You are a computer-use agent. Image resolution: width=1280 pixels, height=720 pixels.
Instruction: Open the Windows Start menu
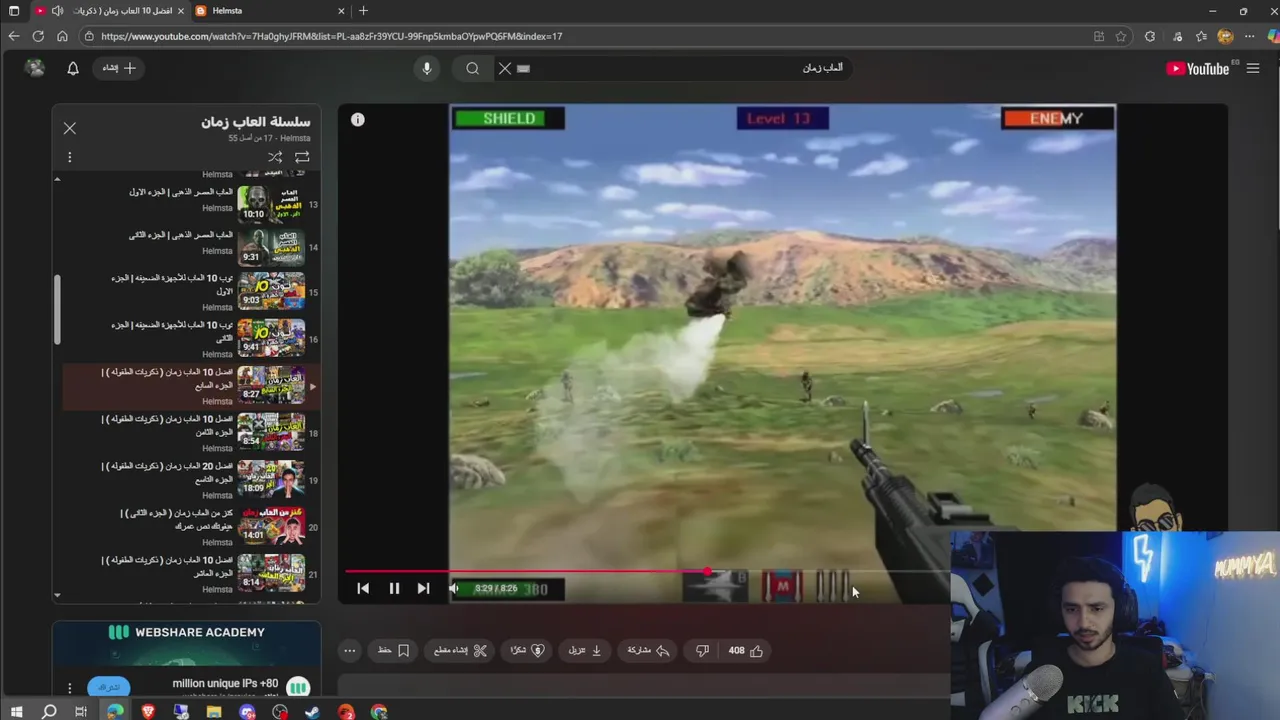click(16, 712)
